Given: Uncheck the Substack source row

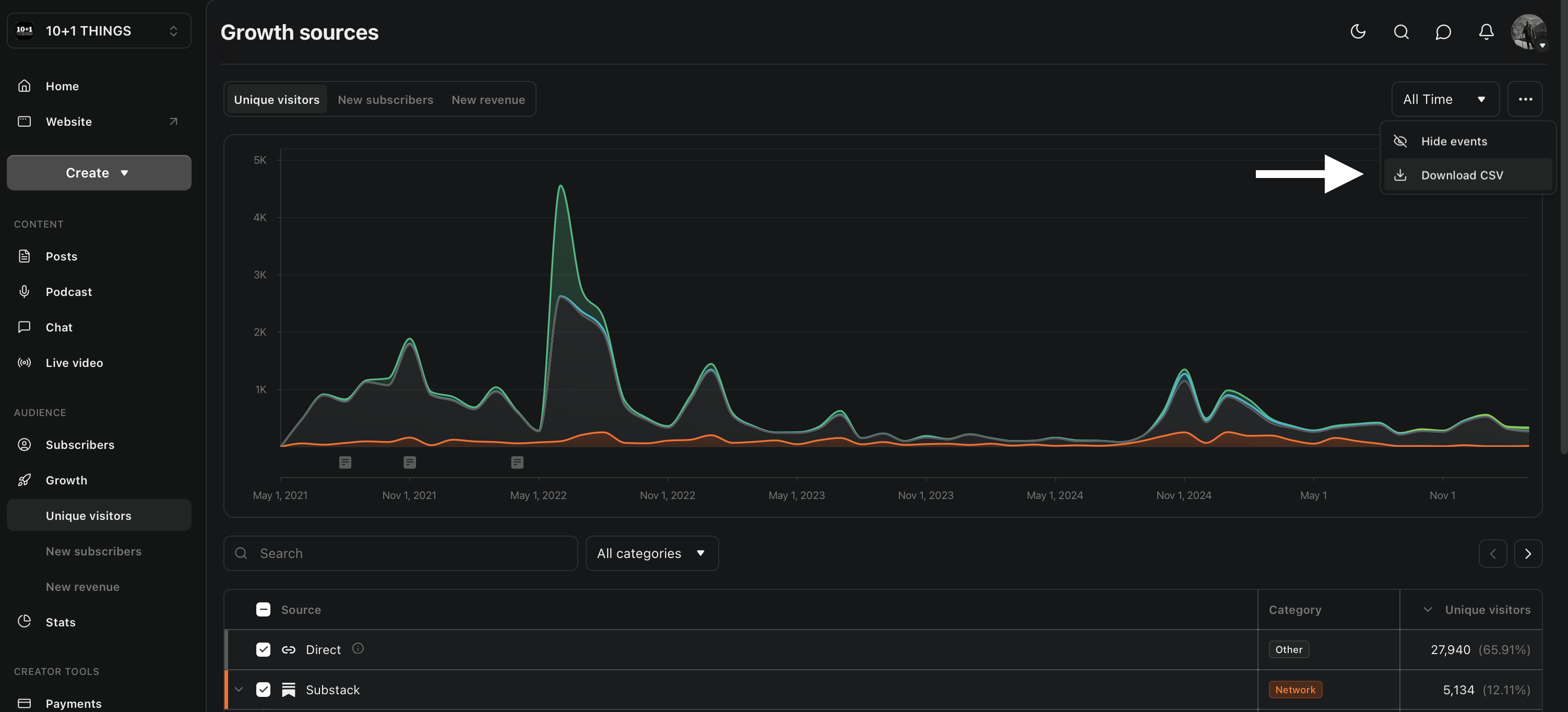Looking at the screenshot, I should (264, 690).
